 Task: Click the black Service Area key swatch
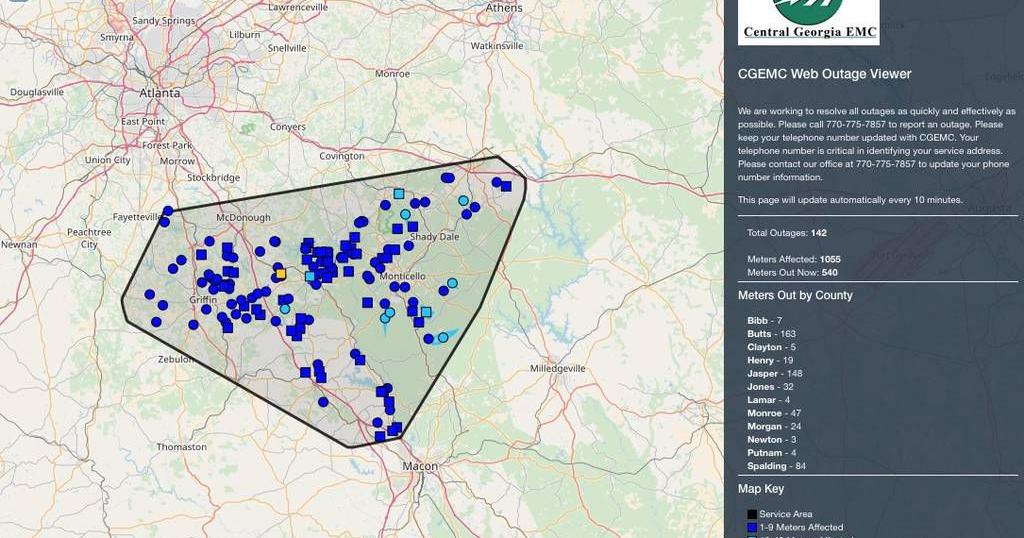tap(751, 514)
